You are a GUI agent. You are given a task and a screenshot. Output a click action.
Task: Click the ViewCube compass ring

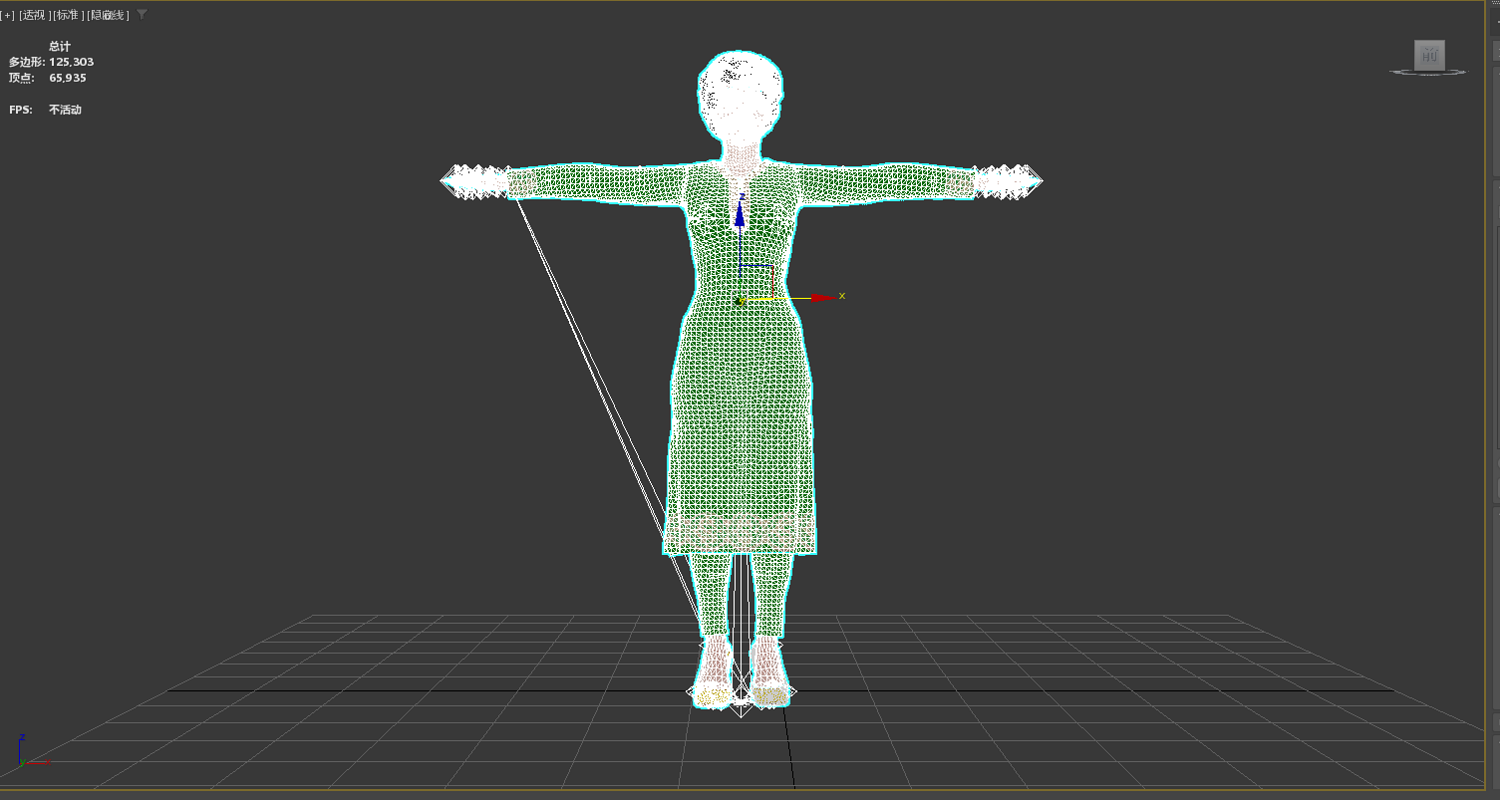(x=1429, y=72)
